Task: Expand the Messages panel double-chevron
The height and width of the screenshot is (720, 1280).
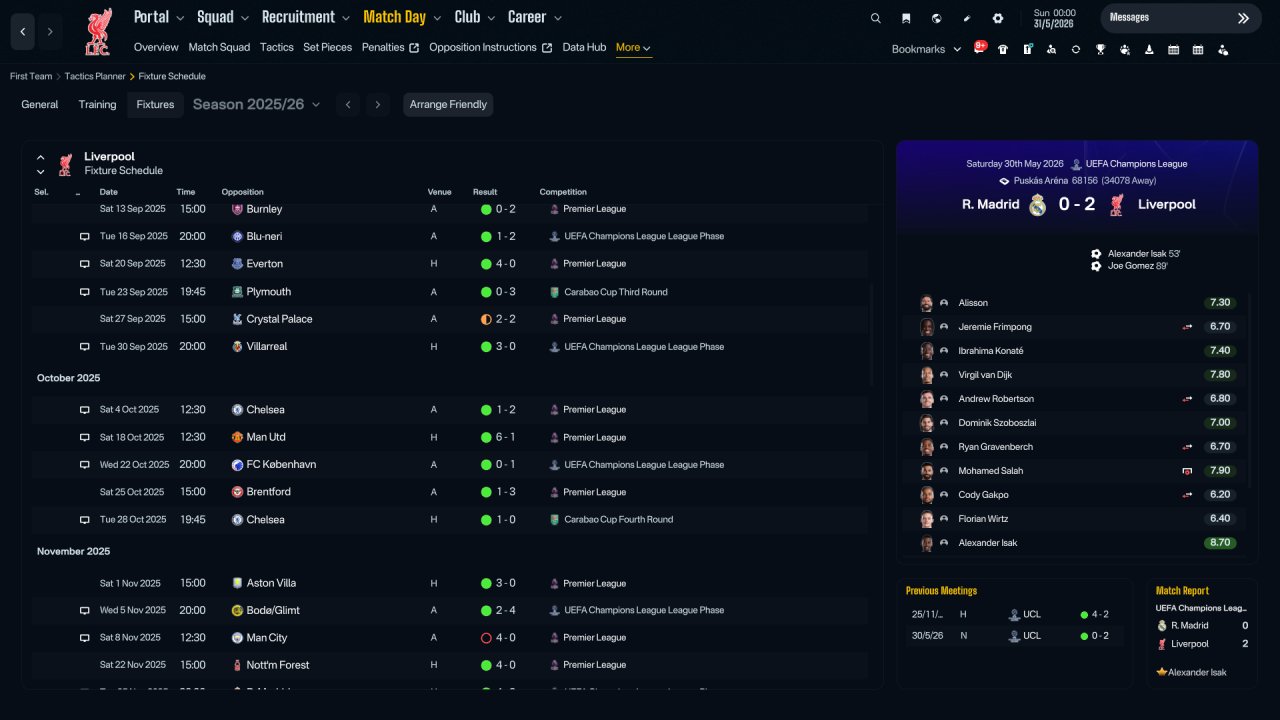Action: (x=1243, y=18)
